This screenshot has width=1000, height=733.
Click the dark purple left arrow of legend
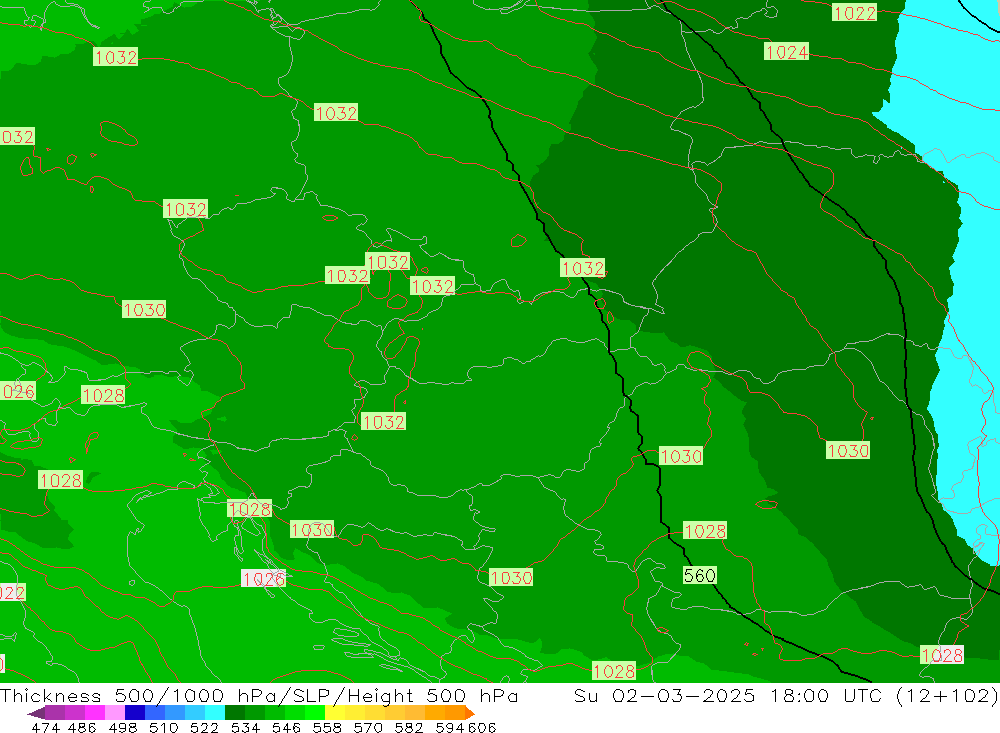[x=36, y=713]
